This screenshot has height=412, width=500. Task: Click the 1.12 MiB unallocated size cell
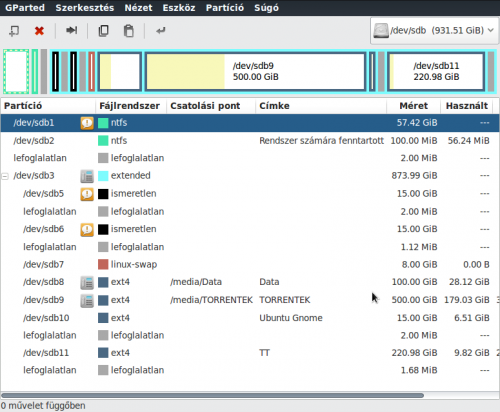(x=419, y=247)
